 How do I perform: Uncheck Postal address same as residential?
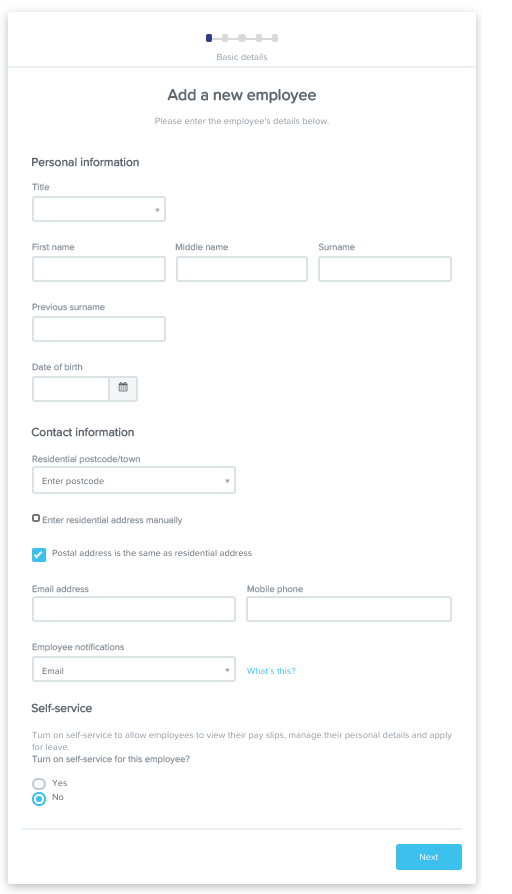click(x=39, y=555)
